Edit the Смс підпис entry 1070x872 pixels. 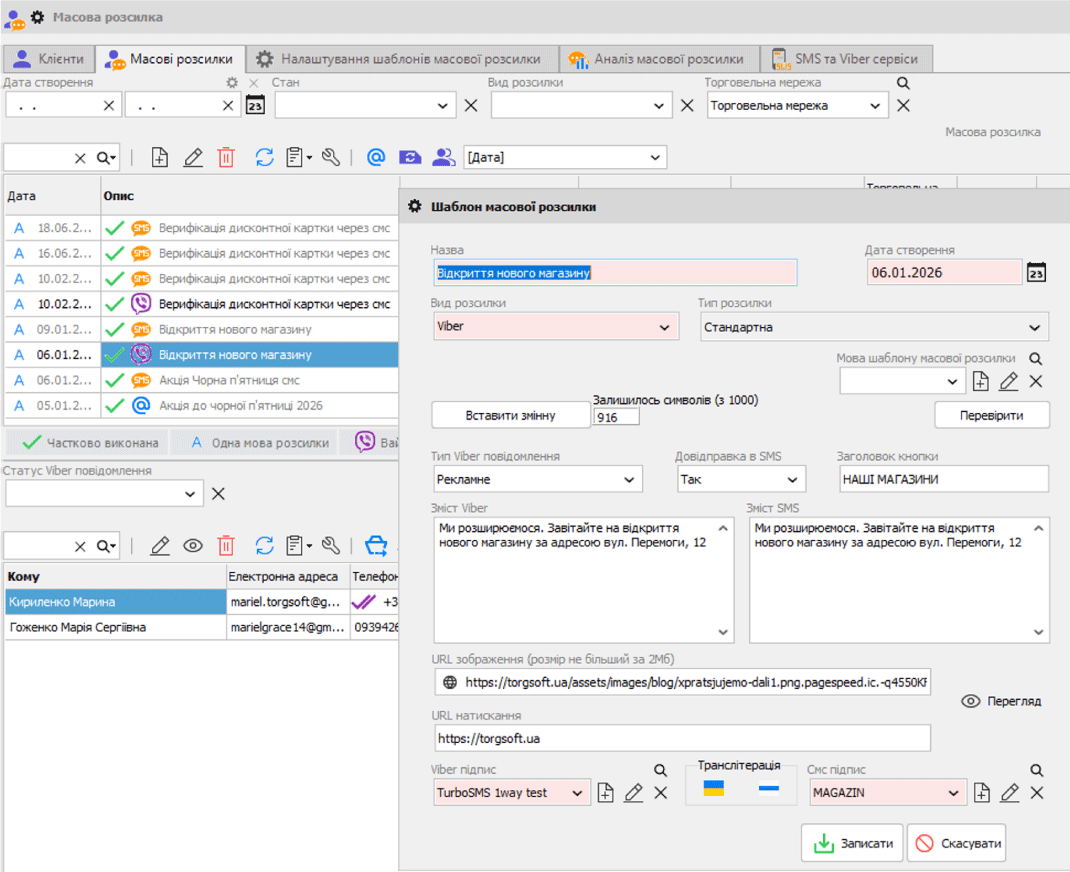pos(1009,793)
